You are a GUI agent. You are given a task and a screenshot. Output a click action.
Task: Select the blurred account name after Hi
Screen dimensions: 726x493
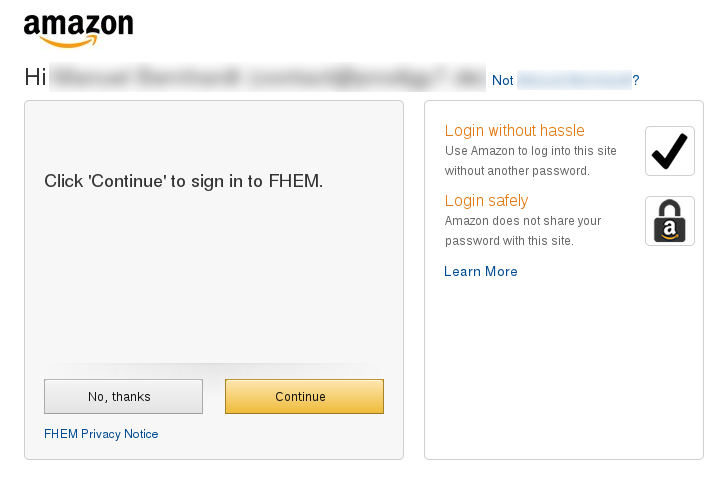[267, 77]
